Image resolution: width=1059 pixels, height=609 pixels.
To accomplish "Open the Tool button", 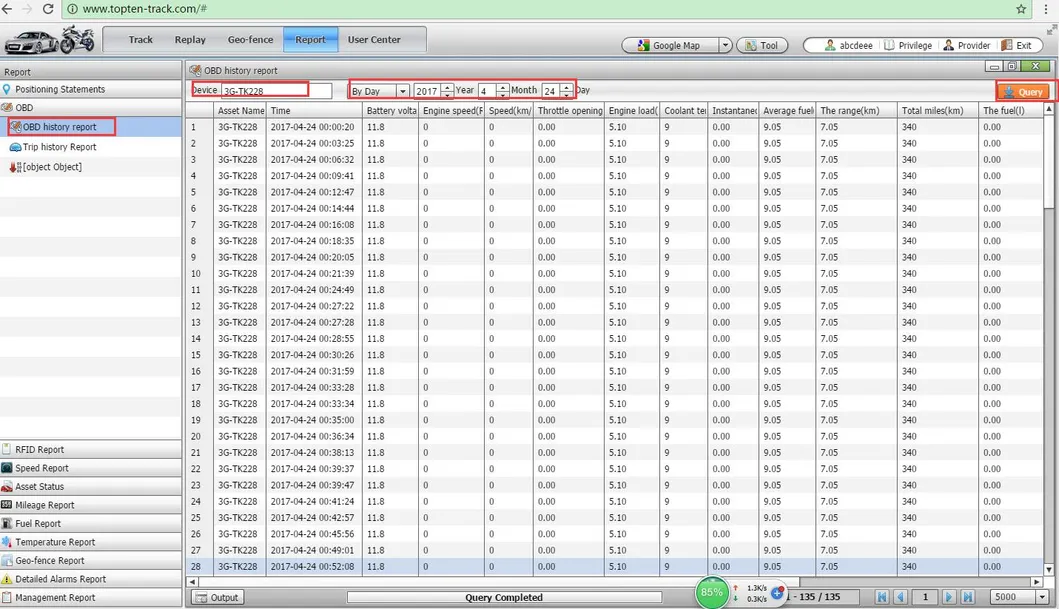I will (761, 45).
